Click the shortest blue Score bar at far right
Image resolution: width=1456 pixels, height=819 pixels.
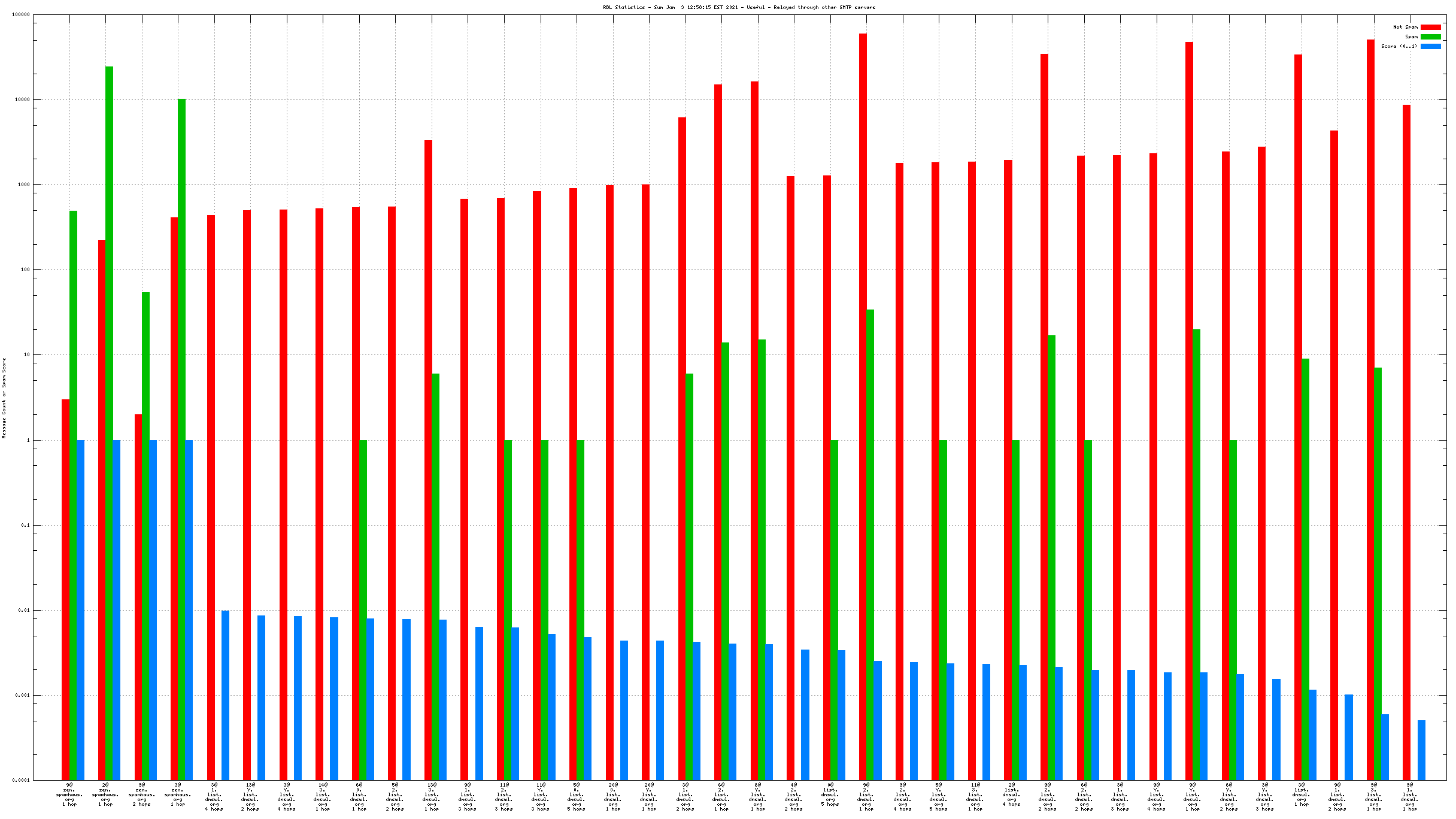1421,750
